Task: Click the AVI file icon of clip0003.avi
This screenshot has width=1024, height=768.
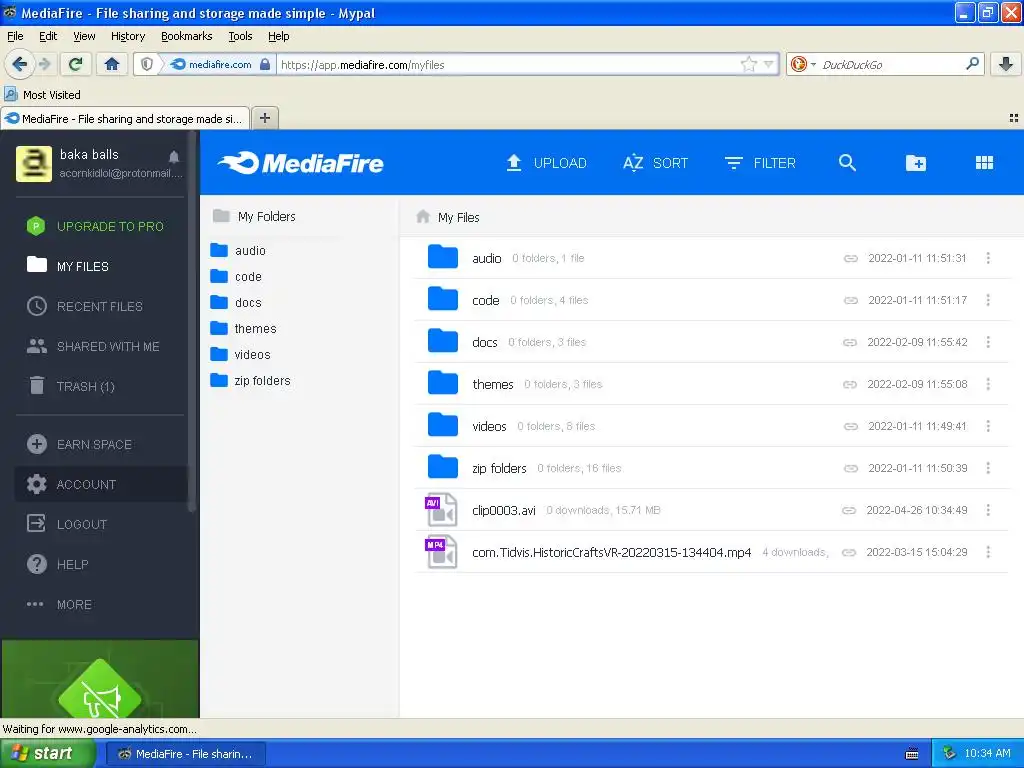Action: pos(441,510)
